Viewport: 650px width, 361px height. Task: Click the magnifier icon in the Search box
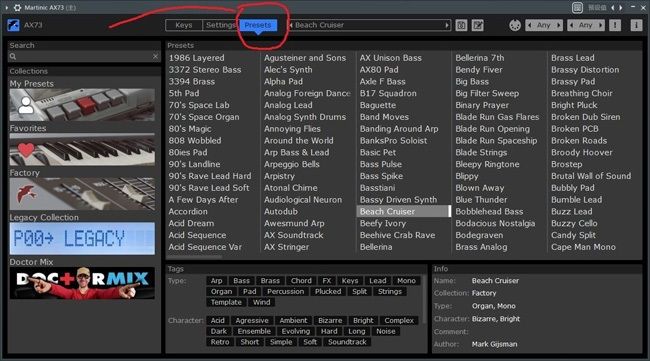[x=13, y=56]
